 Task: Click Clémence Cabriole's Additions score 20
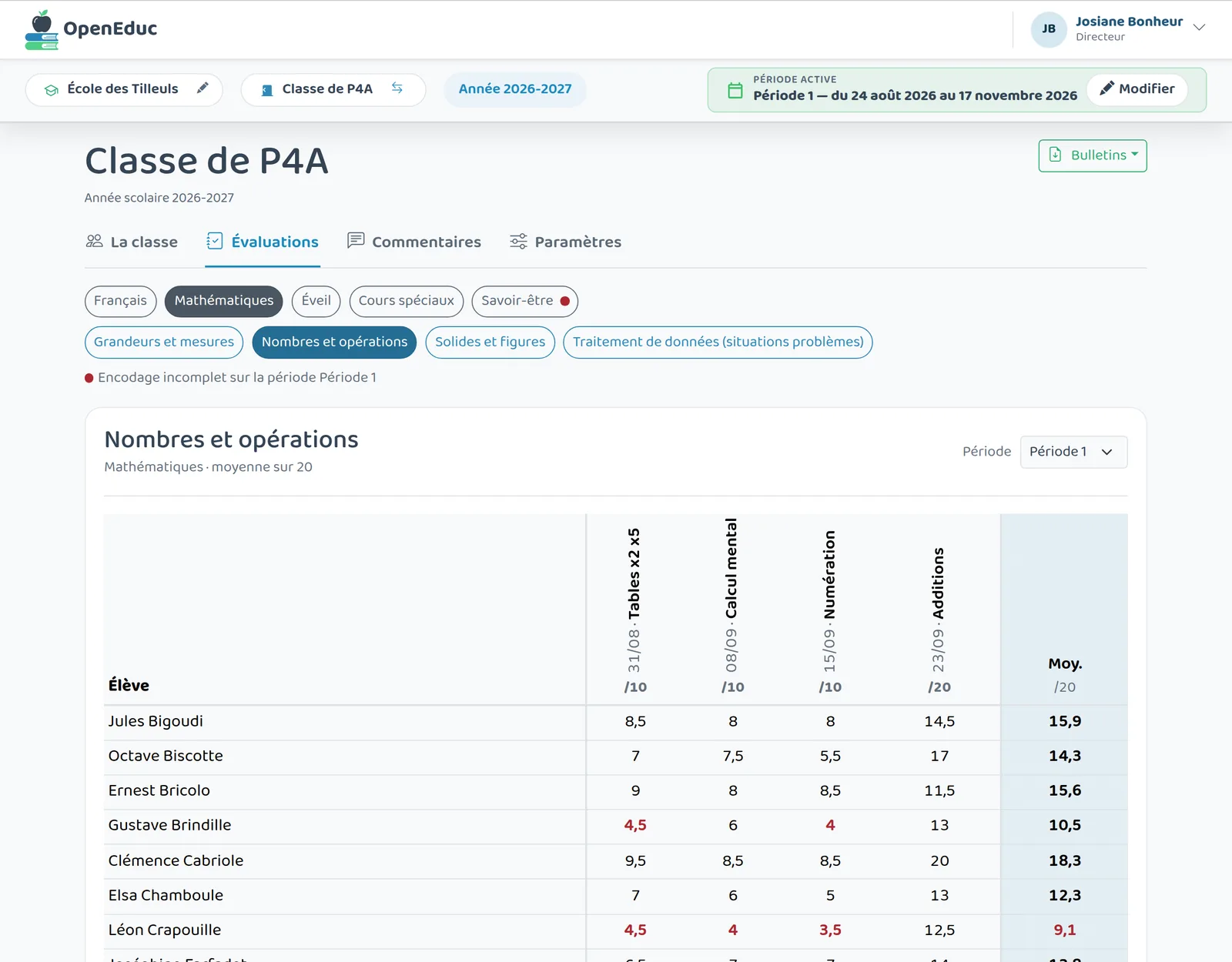[939, 860]
